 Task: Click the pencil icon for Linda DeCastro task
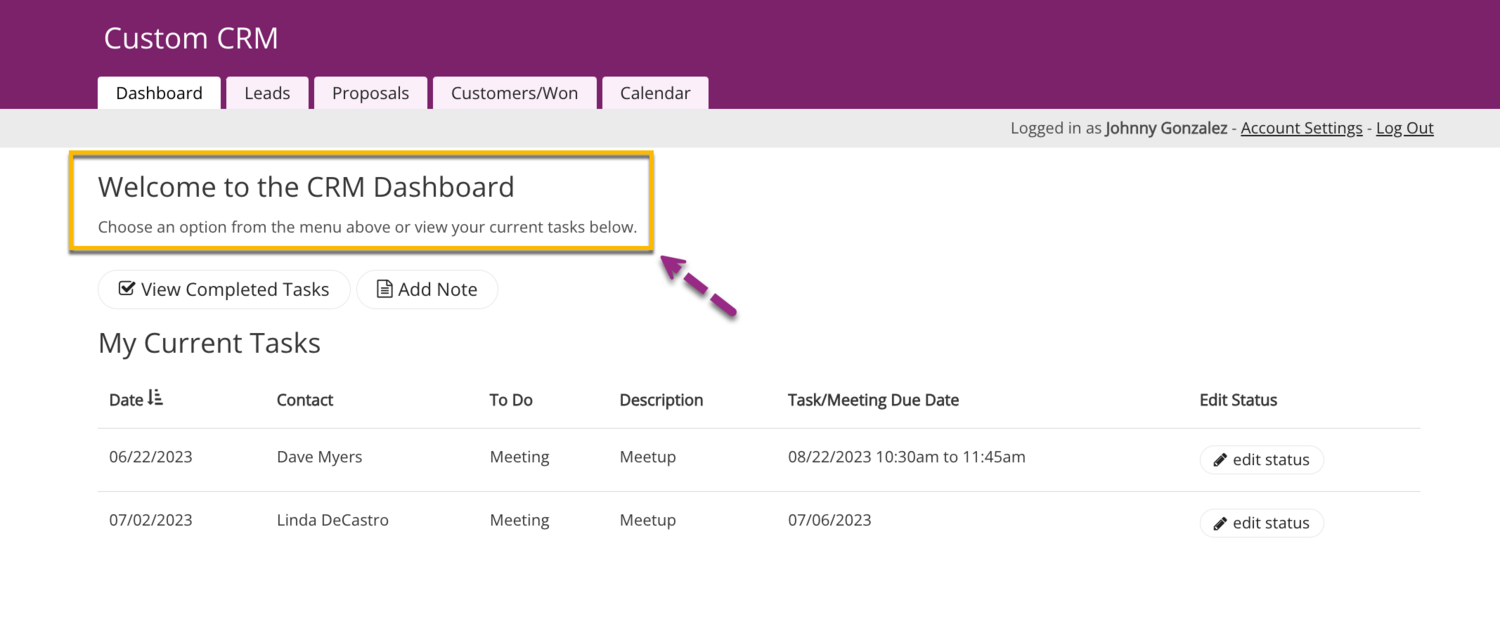1220,523
